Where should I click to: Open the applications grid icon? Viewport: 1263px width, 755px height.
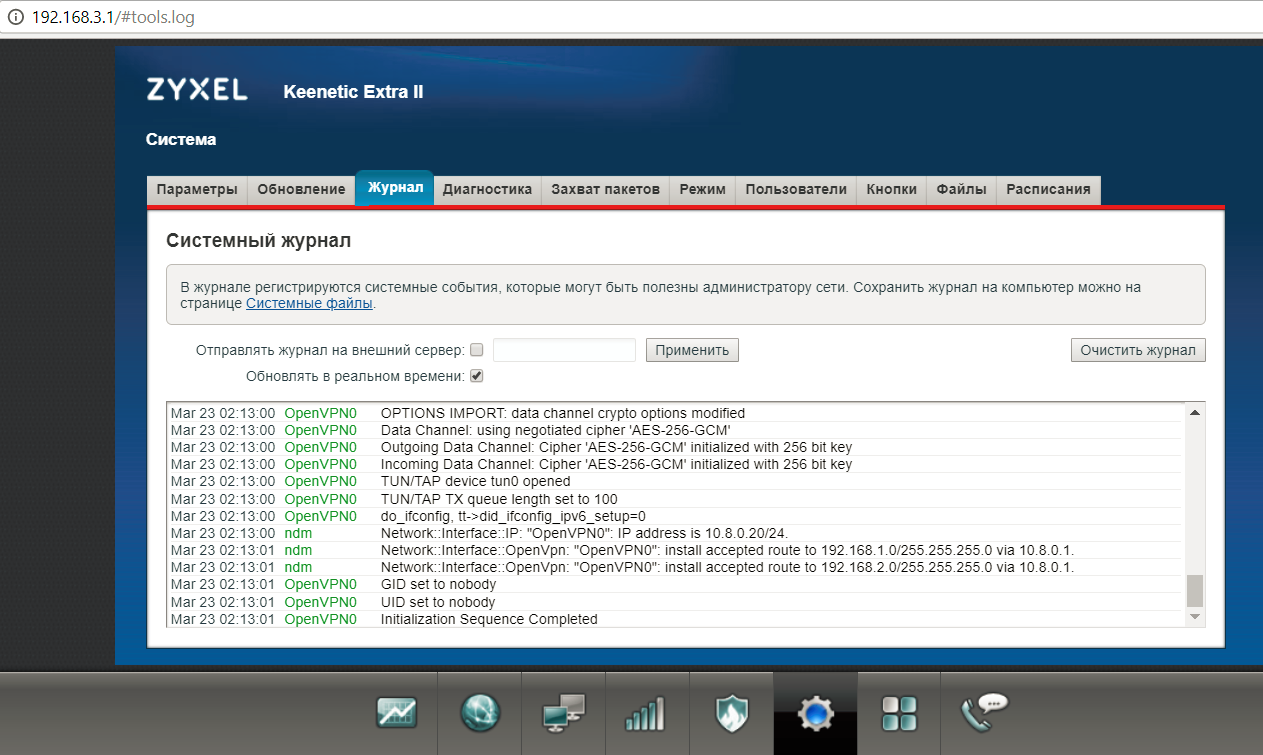click(x=898, y=713)
